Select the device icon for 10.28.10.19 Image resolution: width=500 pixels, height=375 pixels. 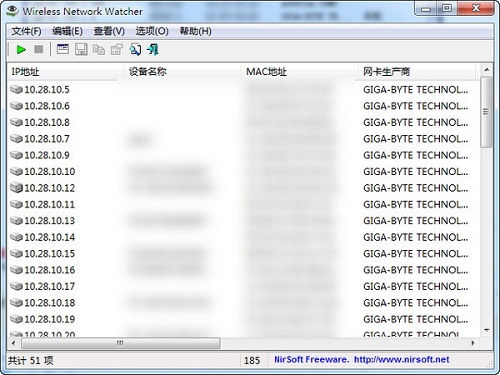click(16, 319)
